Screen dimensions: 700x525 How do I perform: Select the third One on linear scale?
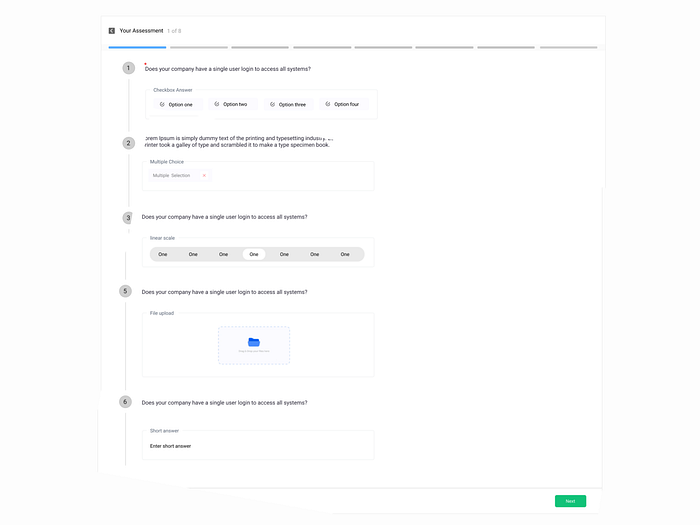[x=223, y=254]
